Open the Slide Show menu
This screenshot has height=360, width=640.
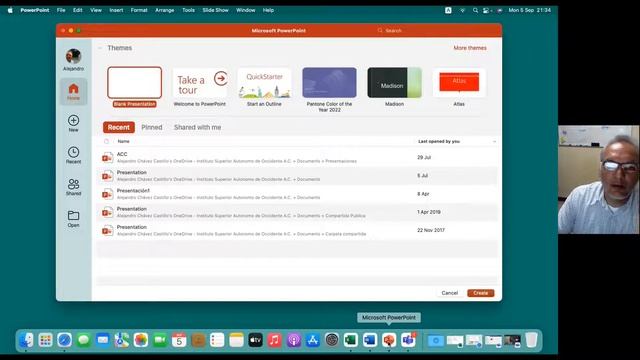216,10
